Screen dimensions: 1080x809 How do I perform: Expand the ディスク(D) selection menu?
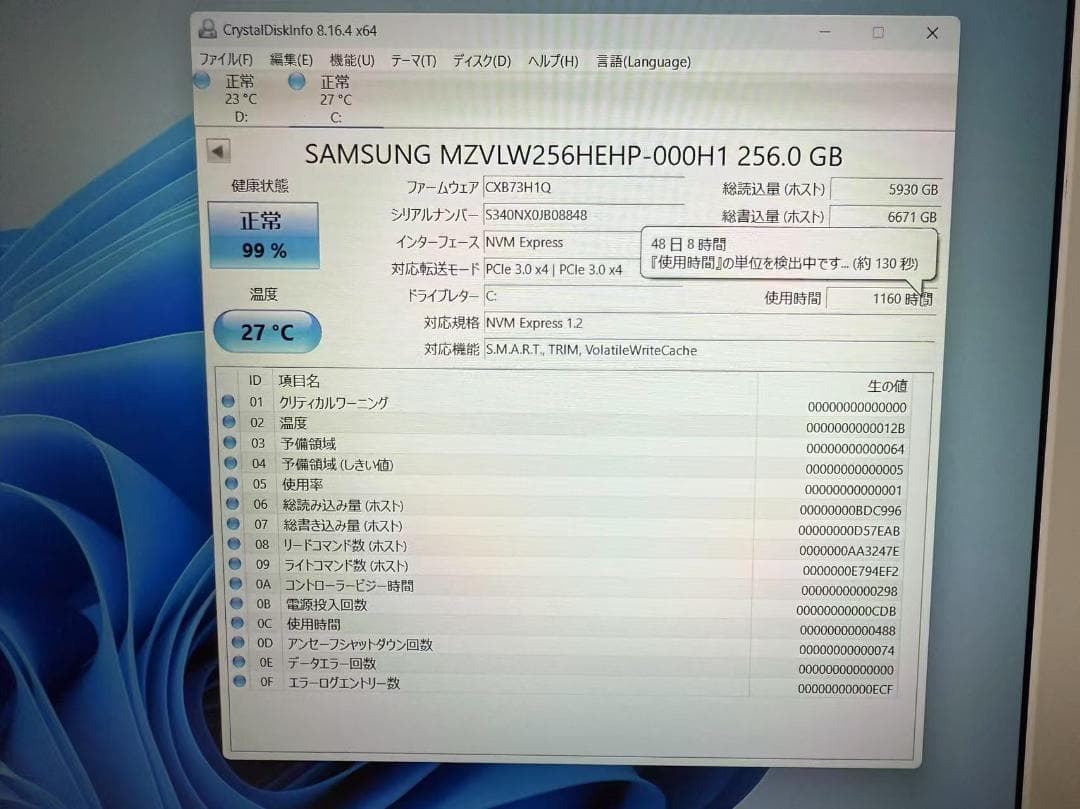pyautogui.click(x=479, y=60)
